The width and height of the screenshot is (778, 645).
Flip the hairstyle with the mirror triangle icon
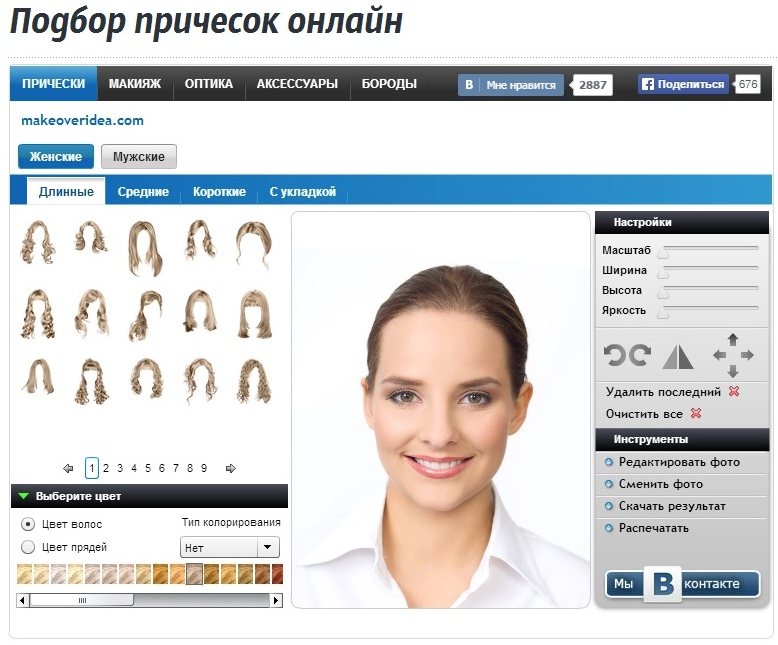[678, 356]
